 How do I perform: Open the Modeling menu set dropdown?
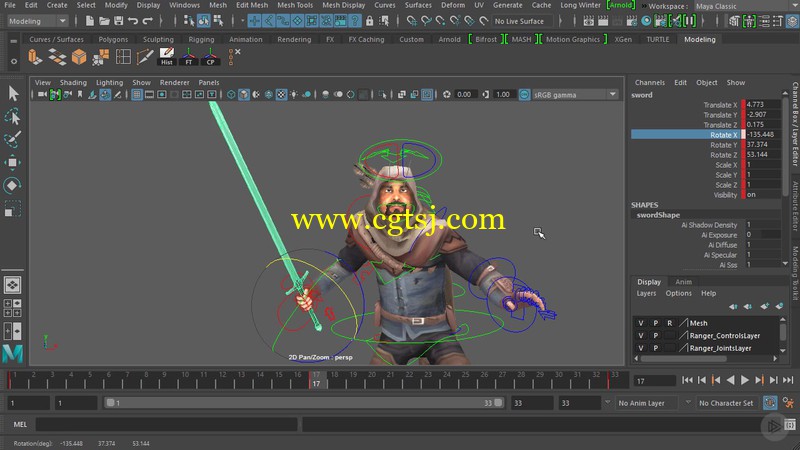(x=37, y=21)
